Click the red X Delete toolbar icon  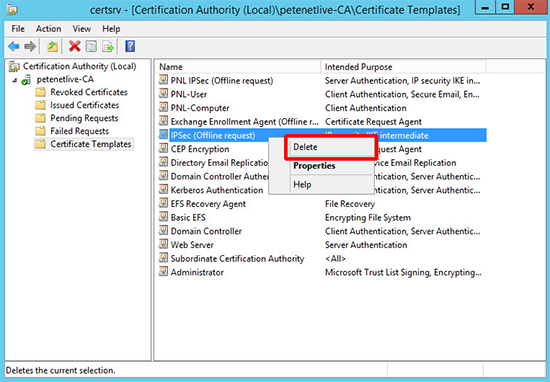74,46
